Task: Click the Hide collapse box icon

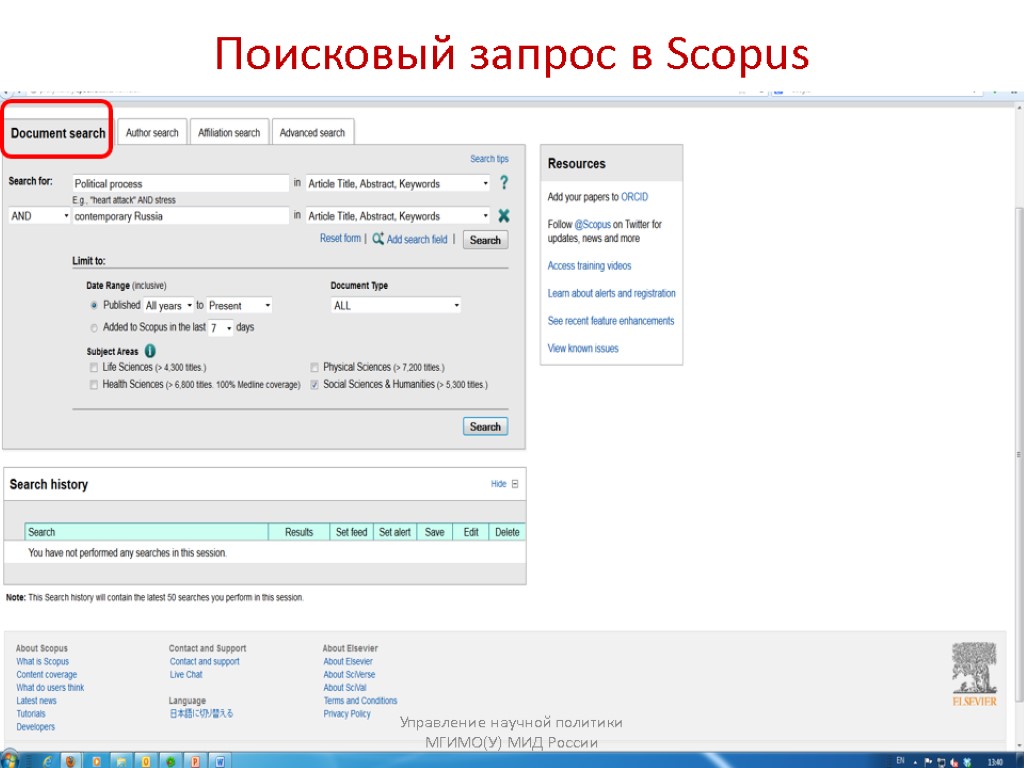Action: [515, 484]
